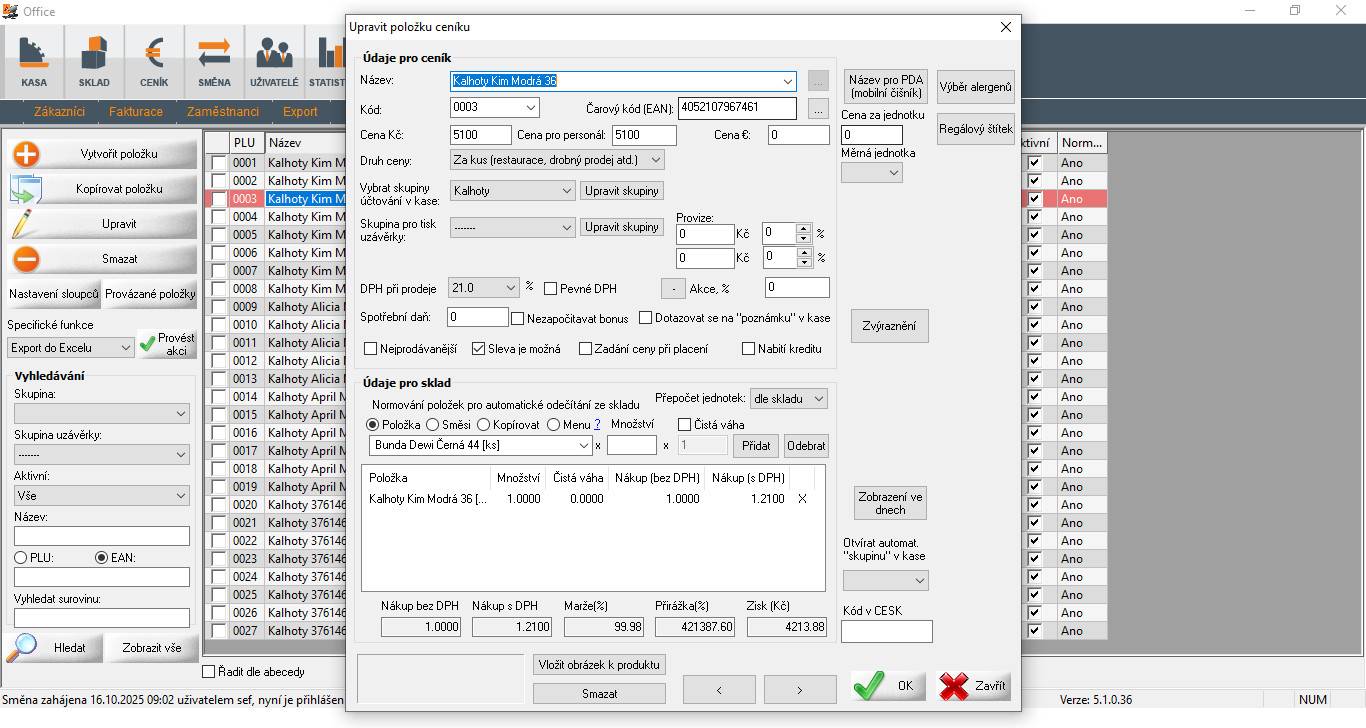
Task: Expand Přepočet jednotek dropdown
Action: click(818, 399)
